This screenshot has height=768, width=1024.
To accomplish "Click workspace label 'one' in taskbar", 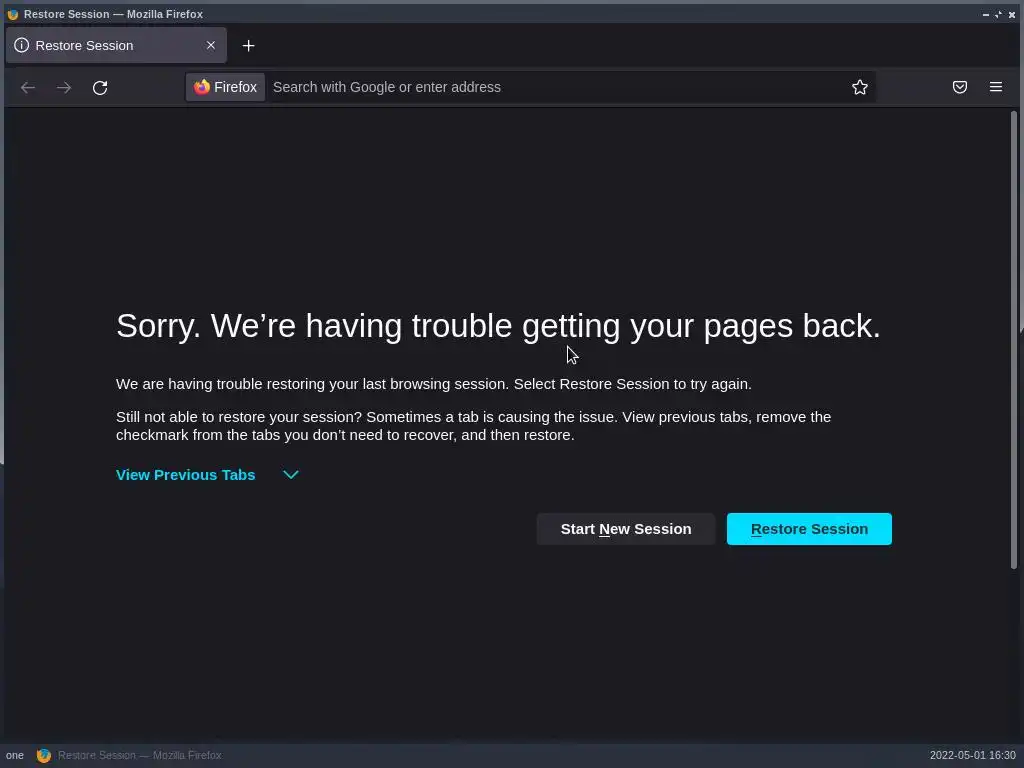I will coord(14,756).
